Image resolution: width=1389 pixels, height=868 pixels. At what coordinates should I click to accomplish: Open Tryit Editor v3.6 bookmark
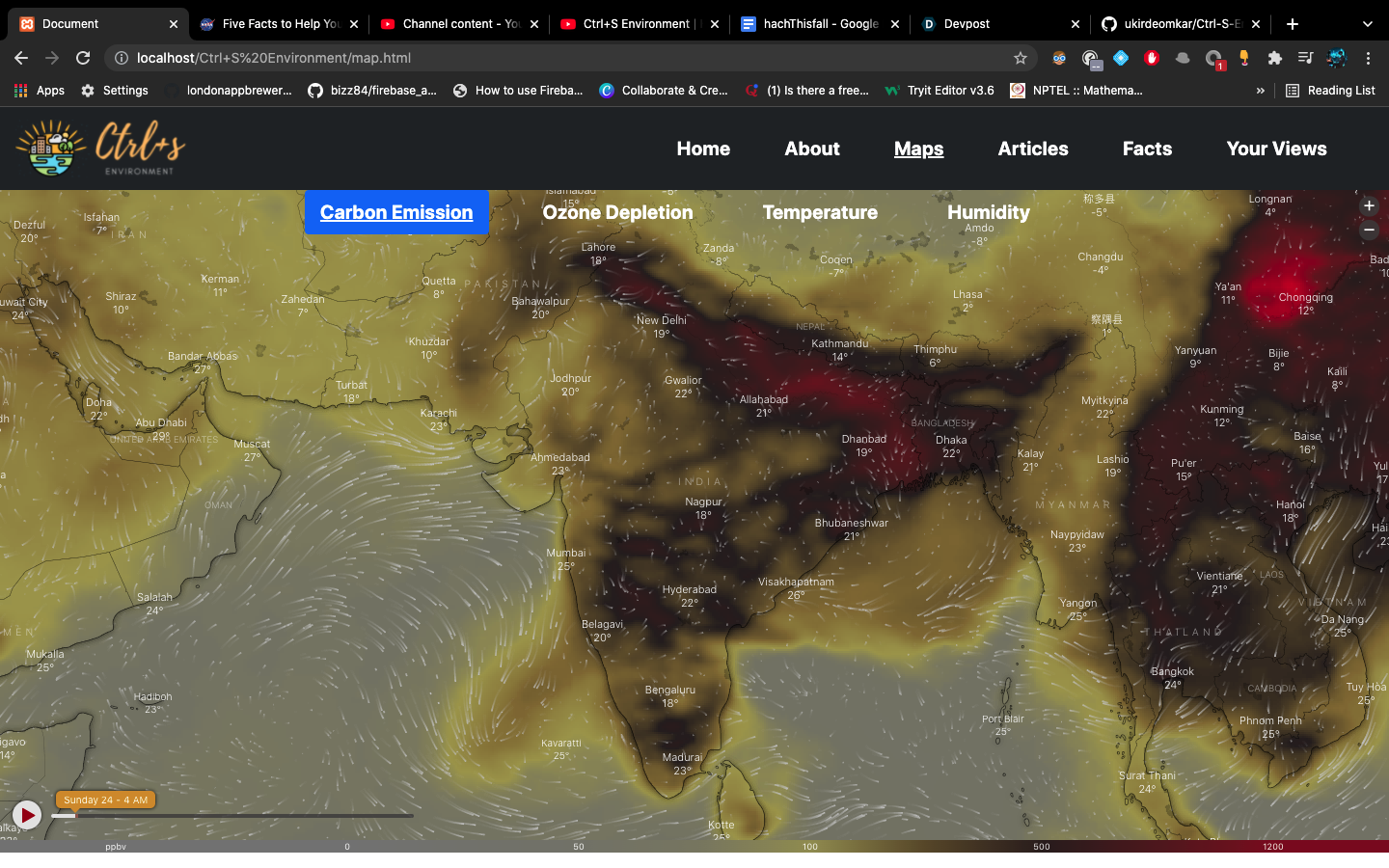tap(940, 91)
